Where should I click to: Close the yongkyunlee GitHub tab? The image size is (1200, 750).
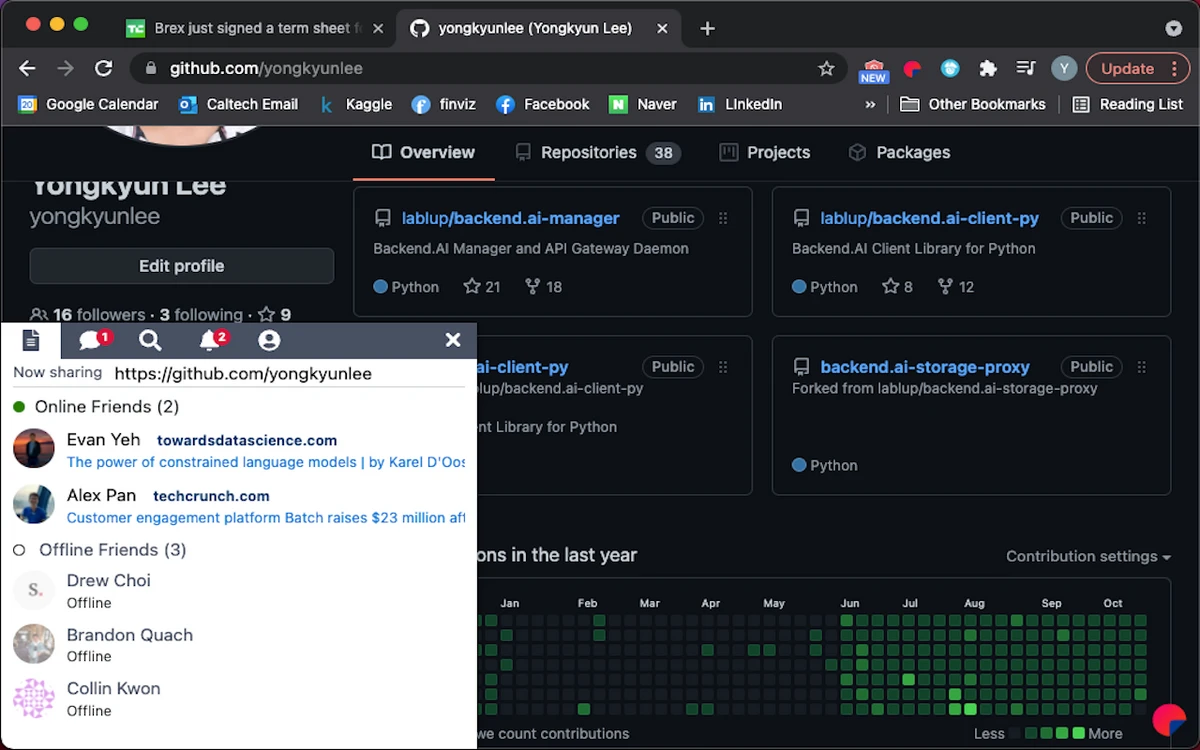(x=660, y=28)
